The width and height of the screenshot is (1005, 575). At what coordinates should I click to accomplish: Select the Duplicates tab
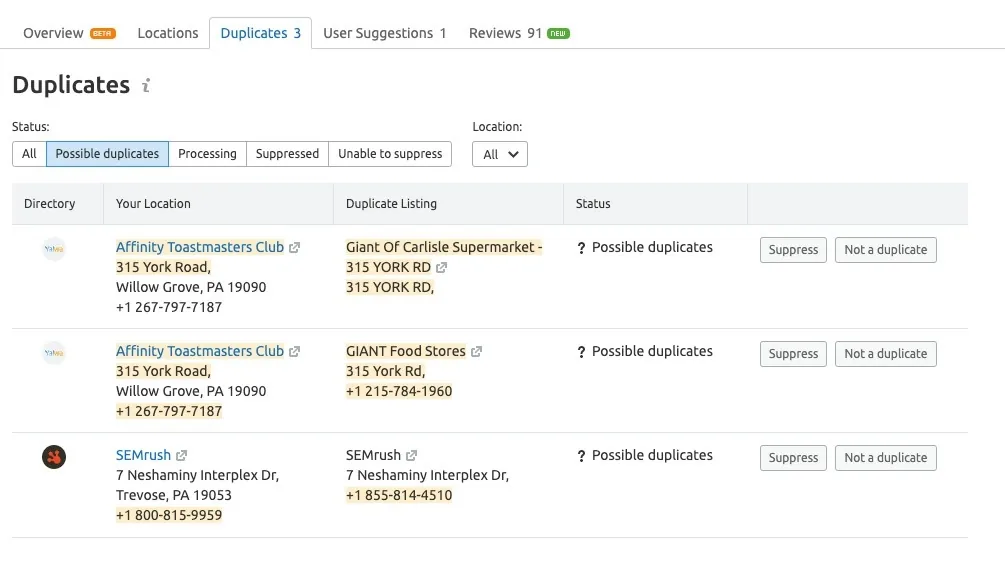pyautogui.click(x=260, y=33)
